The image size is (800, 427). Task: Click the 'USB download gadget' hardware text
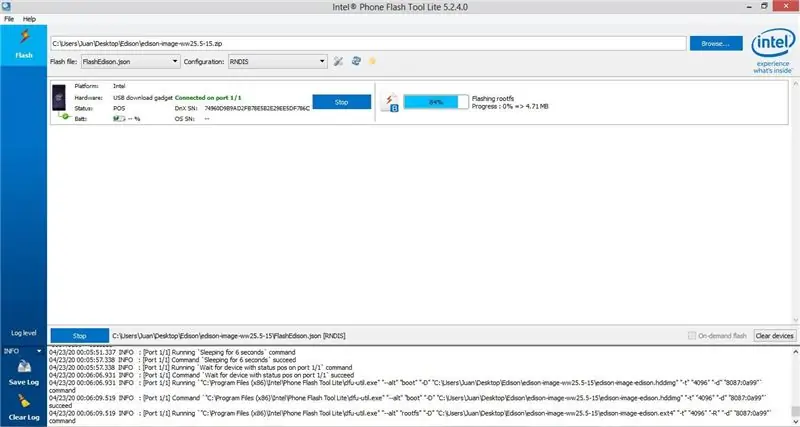(143, 97)
